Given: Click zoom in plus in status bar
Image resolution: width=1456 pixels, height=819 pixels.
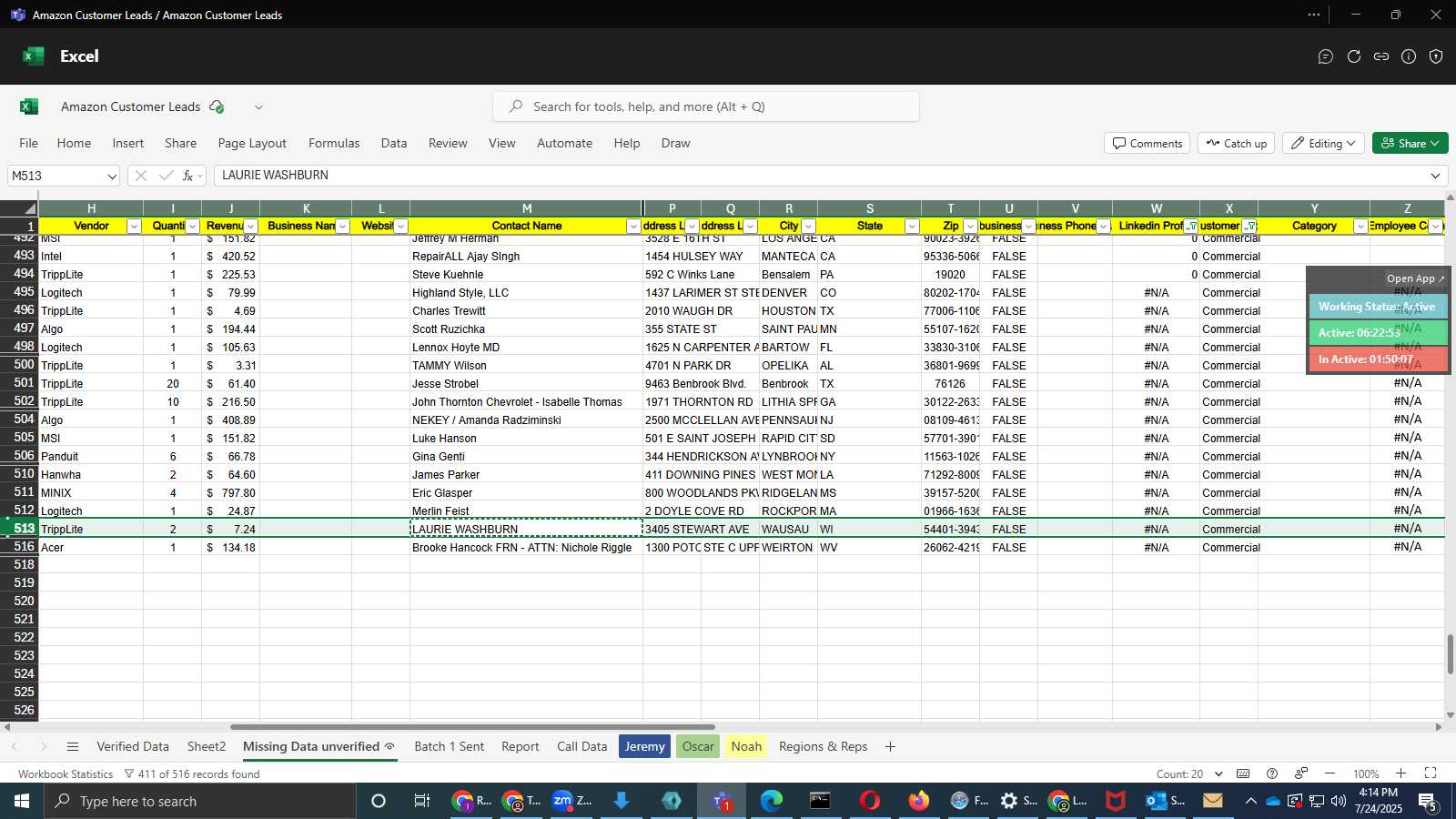Looking at the screenshot, I should coord(1401,773).
